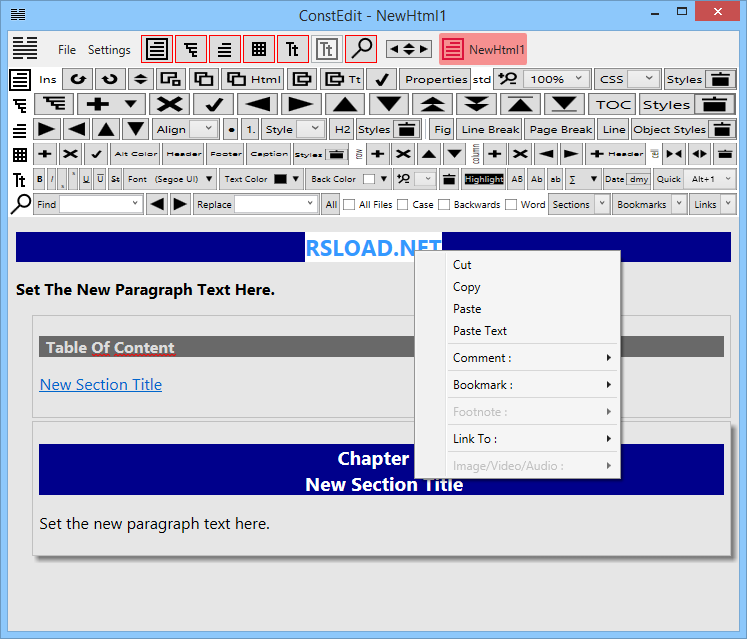This screenshot has width=747, height=639.
Task: Open the Settings menu
Action: click(109, 50)
